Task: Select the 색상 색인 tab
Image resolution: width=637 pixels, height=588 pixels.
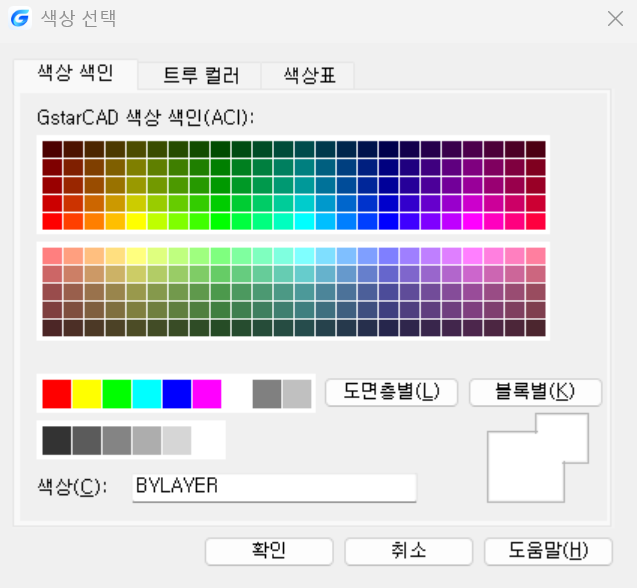Action: tap(76, 74)
